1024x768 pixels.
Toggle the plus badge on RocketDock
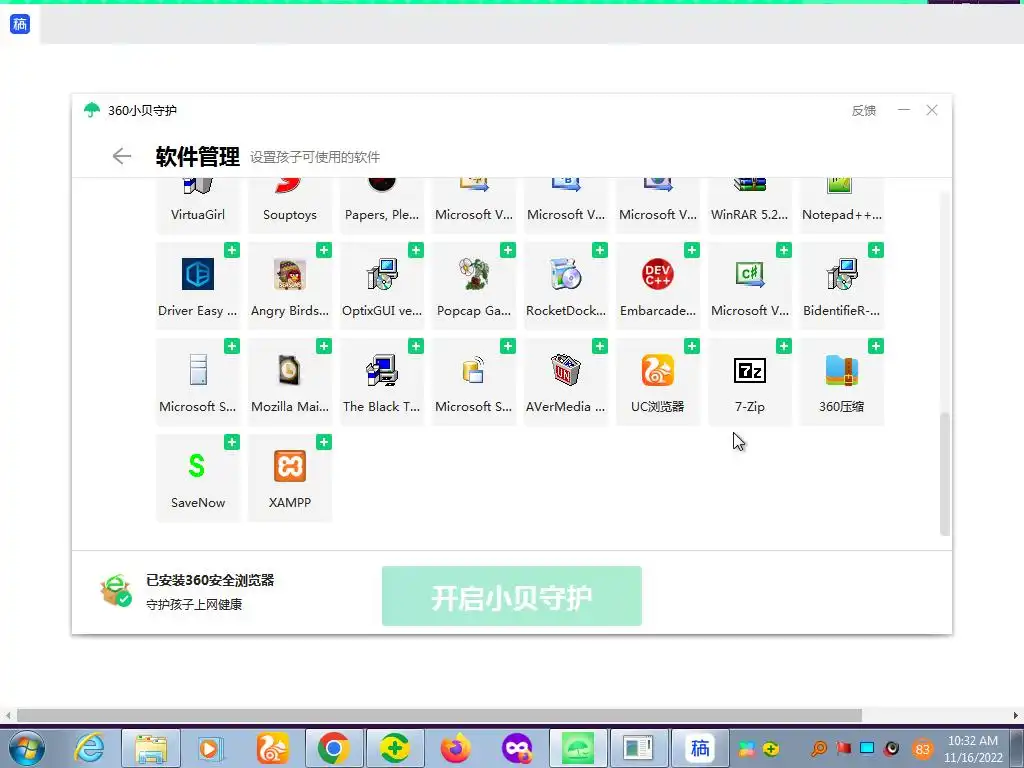(600, 250)
